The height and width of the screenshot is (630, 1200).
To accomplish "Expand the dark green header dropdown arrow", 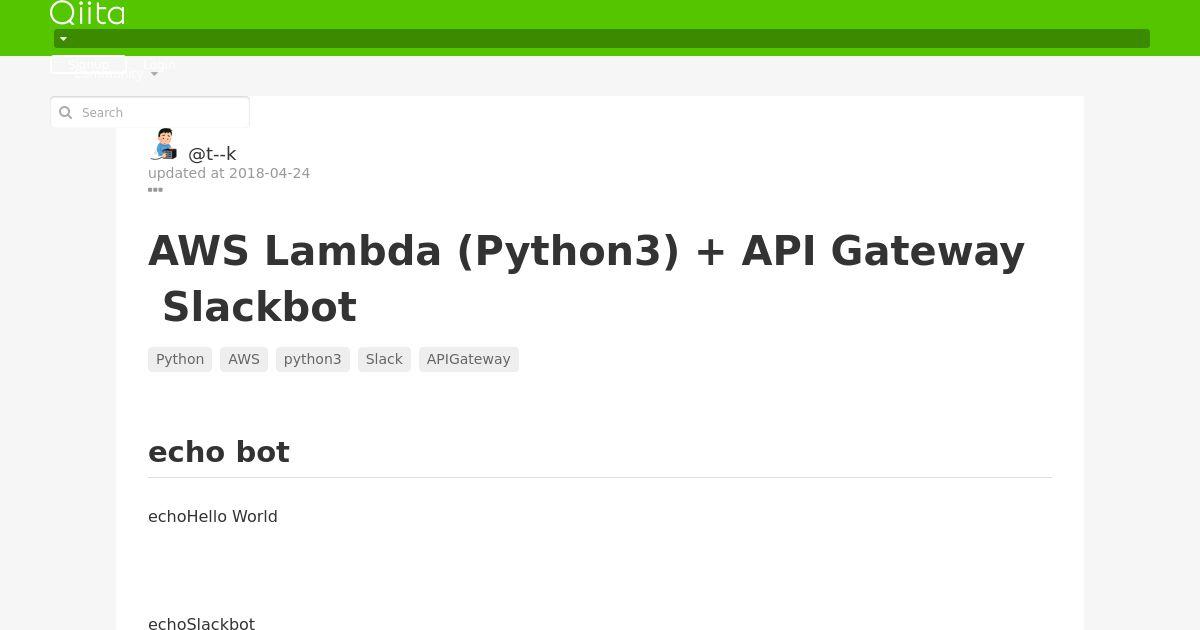I will [63, 39].
